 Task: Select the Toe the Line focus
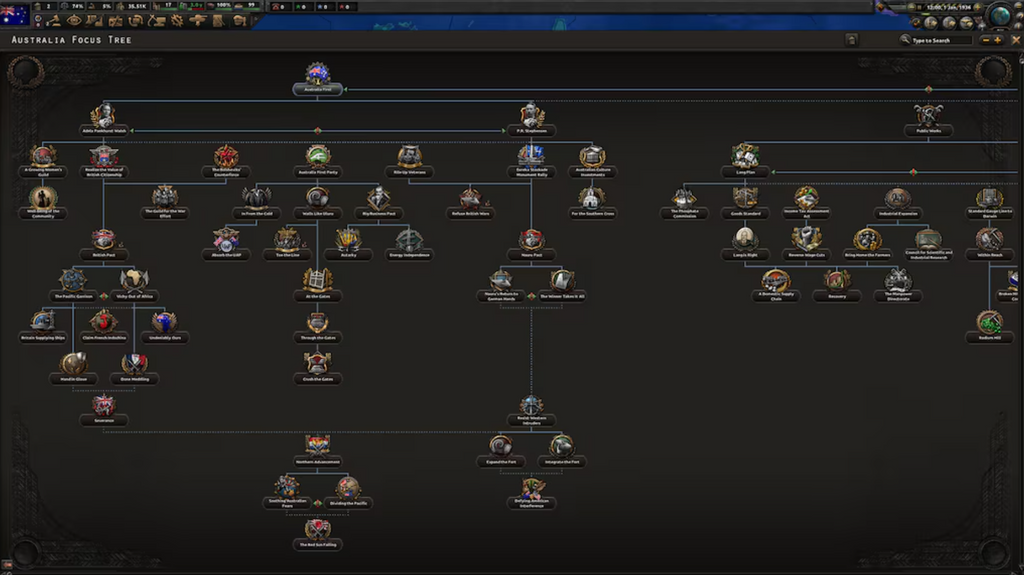click(x=287, y=244)
